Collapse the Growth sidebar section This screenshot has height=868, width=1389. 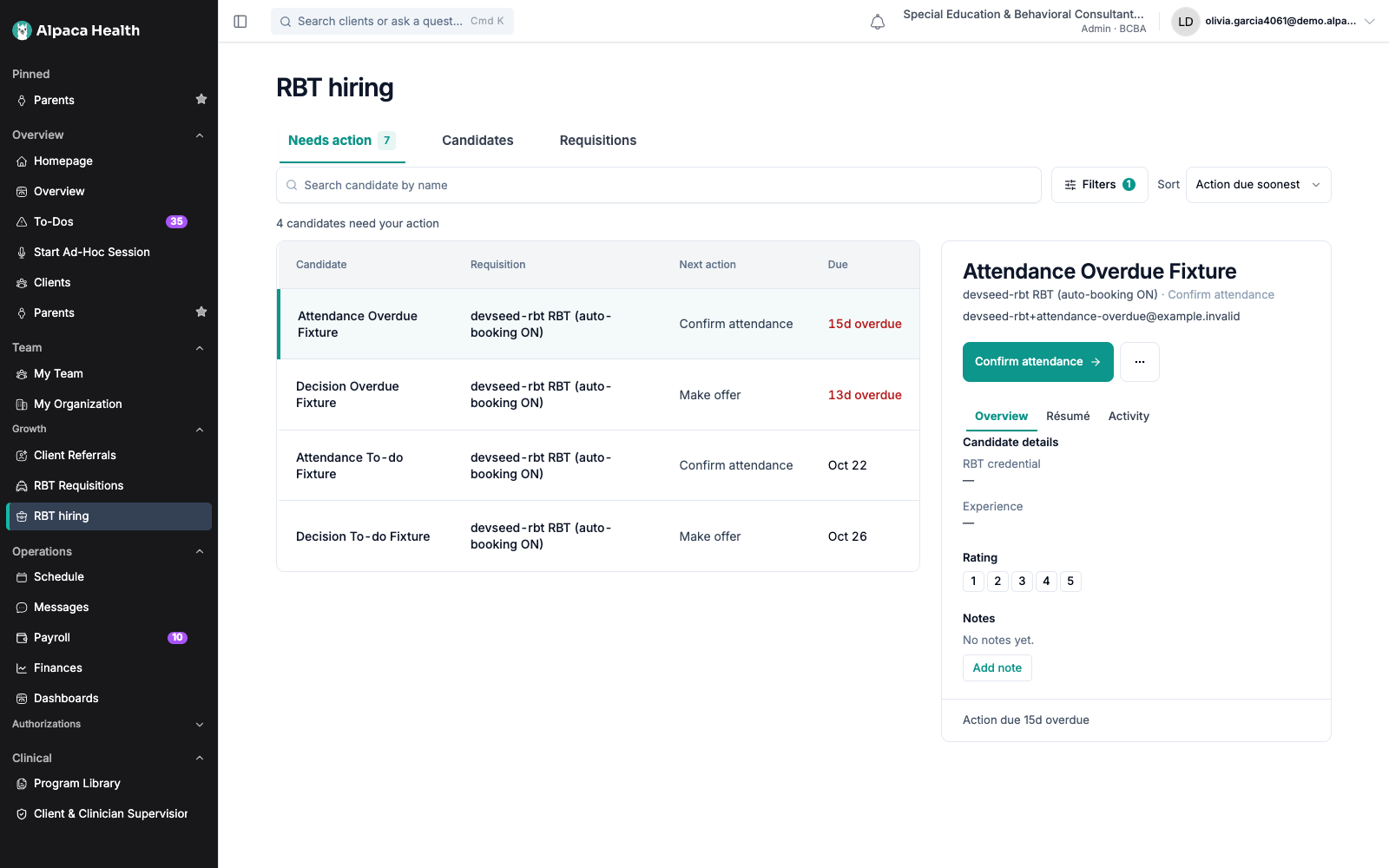(200, 430)
